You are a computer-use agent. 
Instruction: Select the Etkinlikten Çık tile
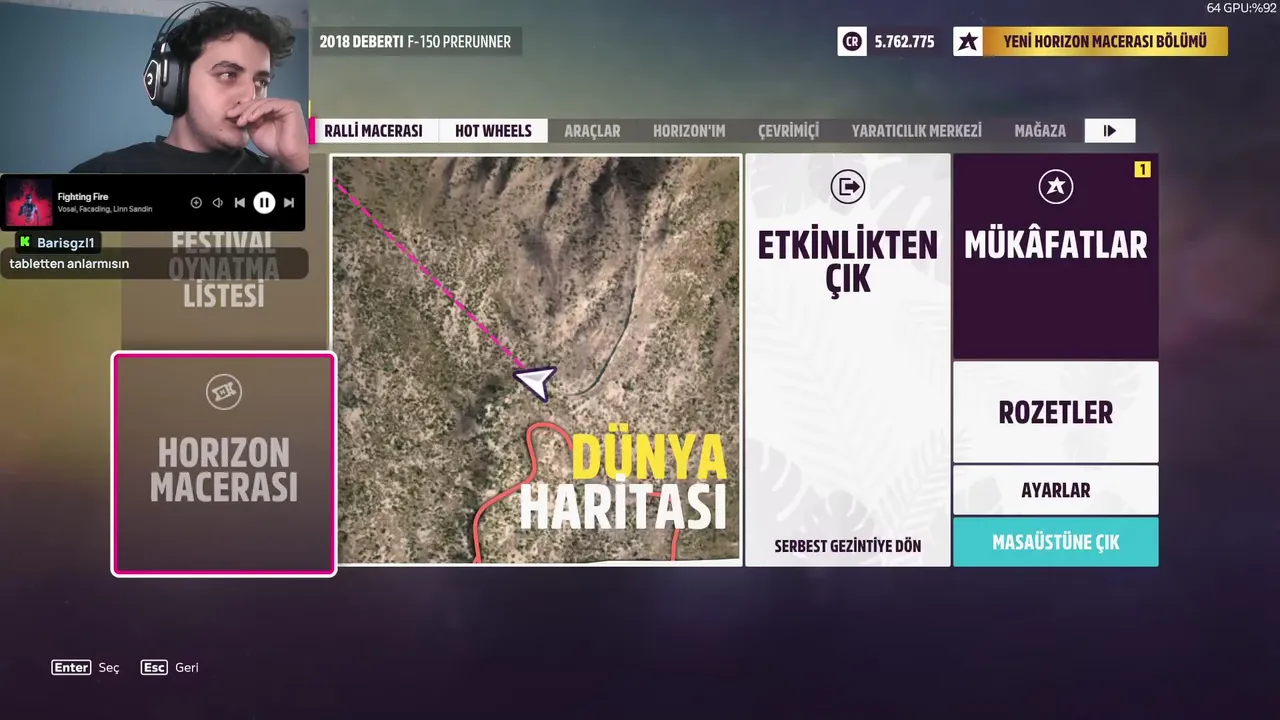847,360
